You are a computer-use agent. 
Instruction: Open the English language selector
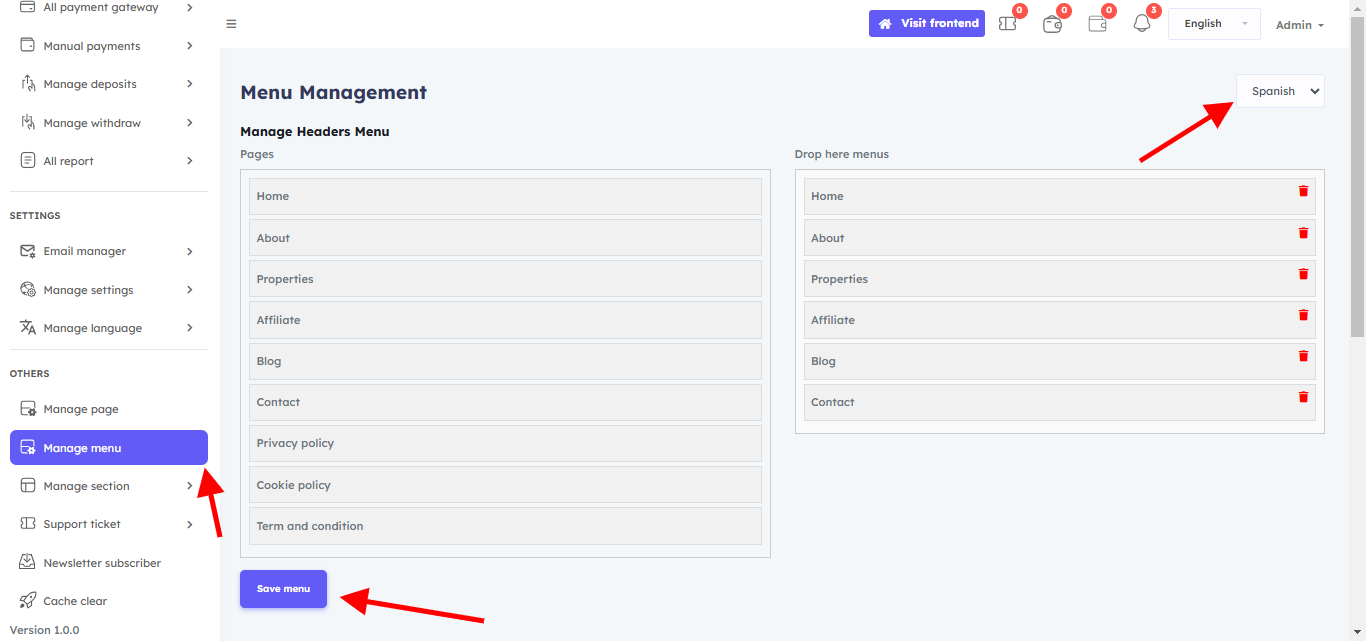click(1213, 24)
